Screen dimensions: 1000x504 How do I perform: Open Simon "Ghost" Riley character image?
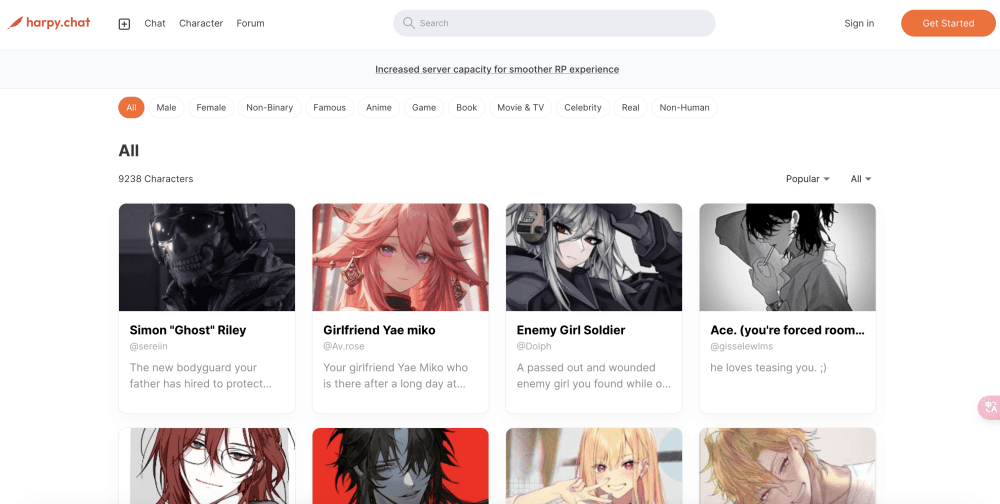(x=207, y=257)
